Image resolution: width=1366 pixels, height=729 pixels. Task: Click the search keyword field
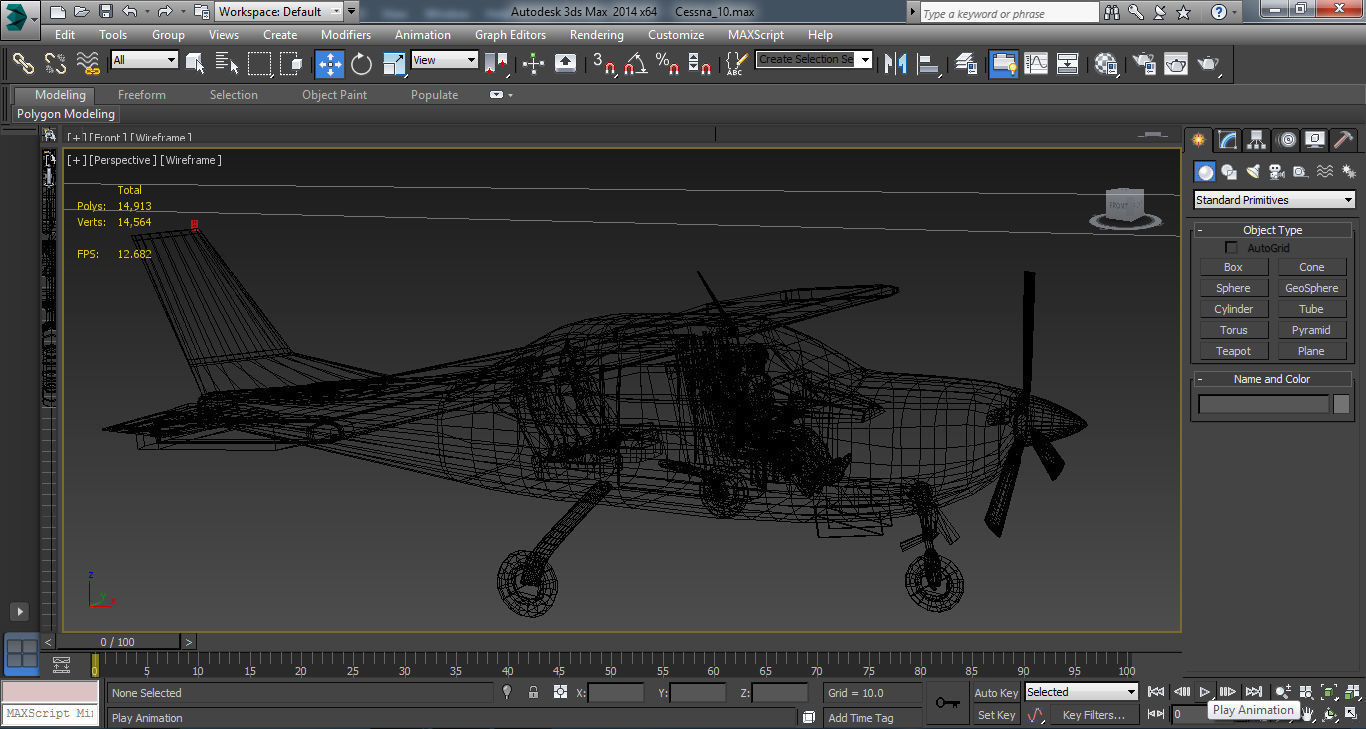1008,13
